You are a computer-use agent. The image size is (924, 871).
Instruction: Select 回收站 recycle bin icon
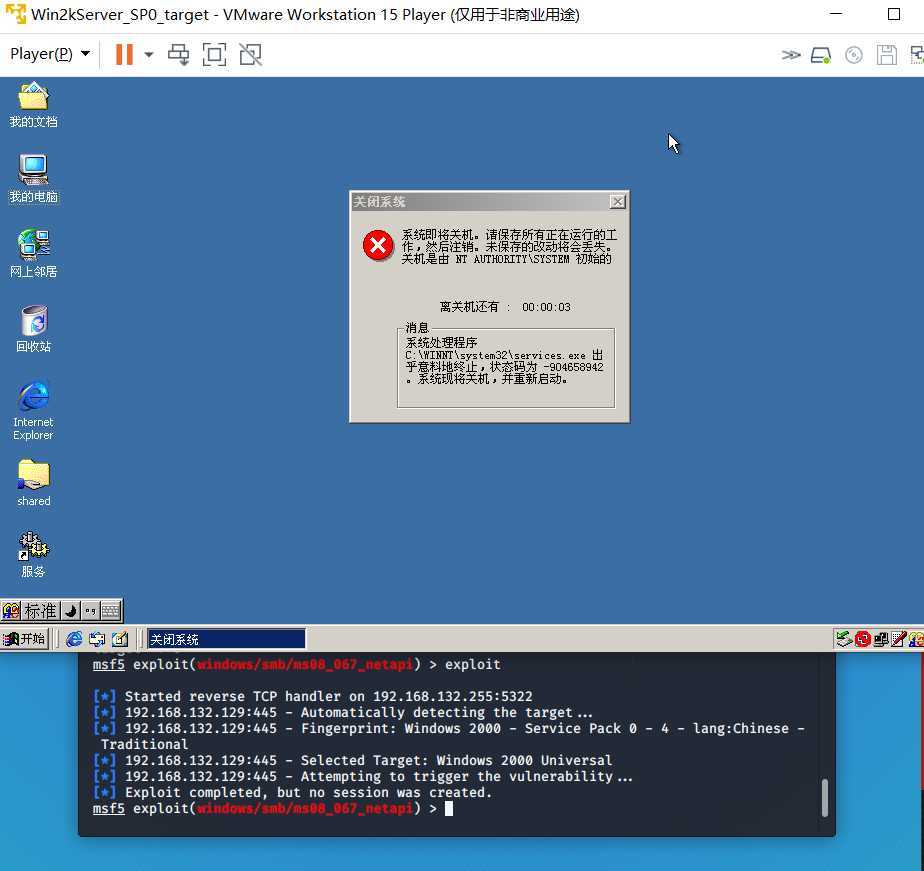tap(33, 329)
